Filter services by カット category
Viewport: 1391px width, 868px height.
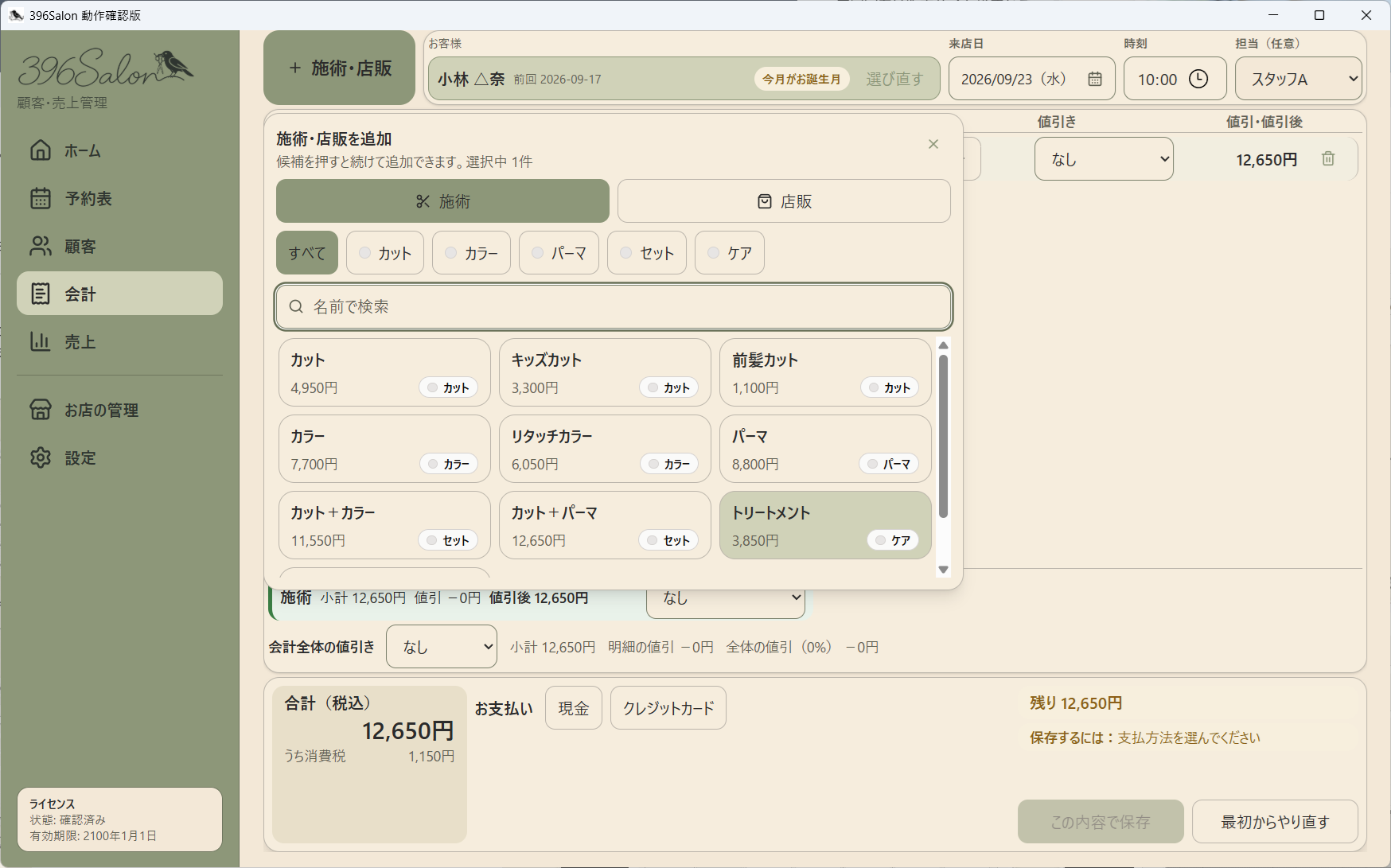pyautogui.click(x=385, y=253)
